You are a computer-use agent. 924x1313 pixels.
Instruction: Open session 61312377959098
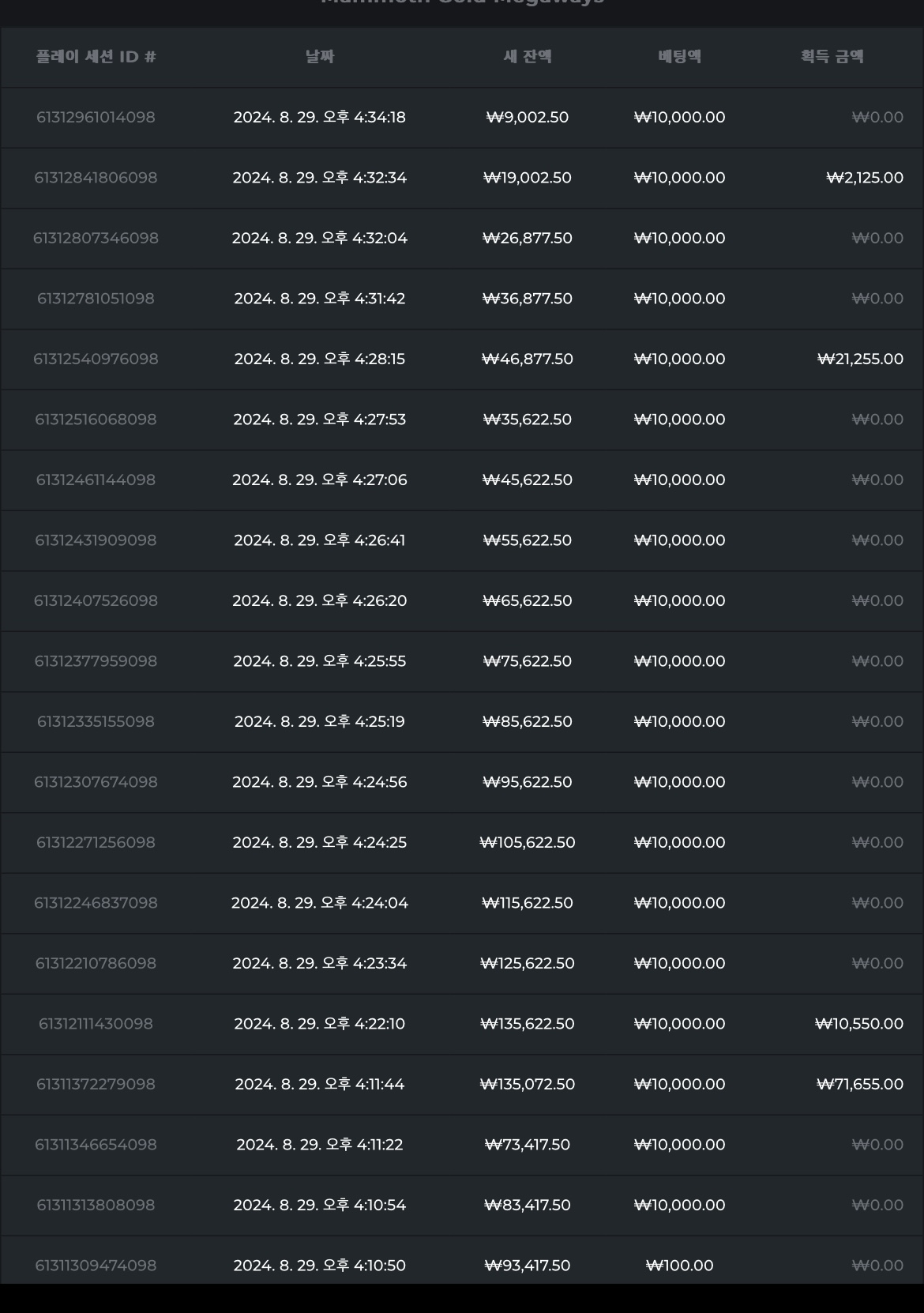(96, 661)
